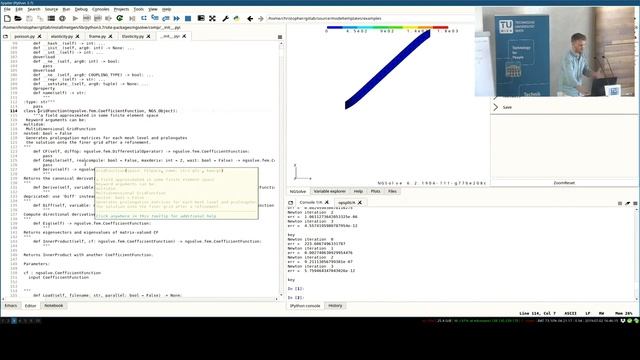Open the View menu
Image resolution: width=640 pixels, height=360 pixels.
(153, 9)
